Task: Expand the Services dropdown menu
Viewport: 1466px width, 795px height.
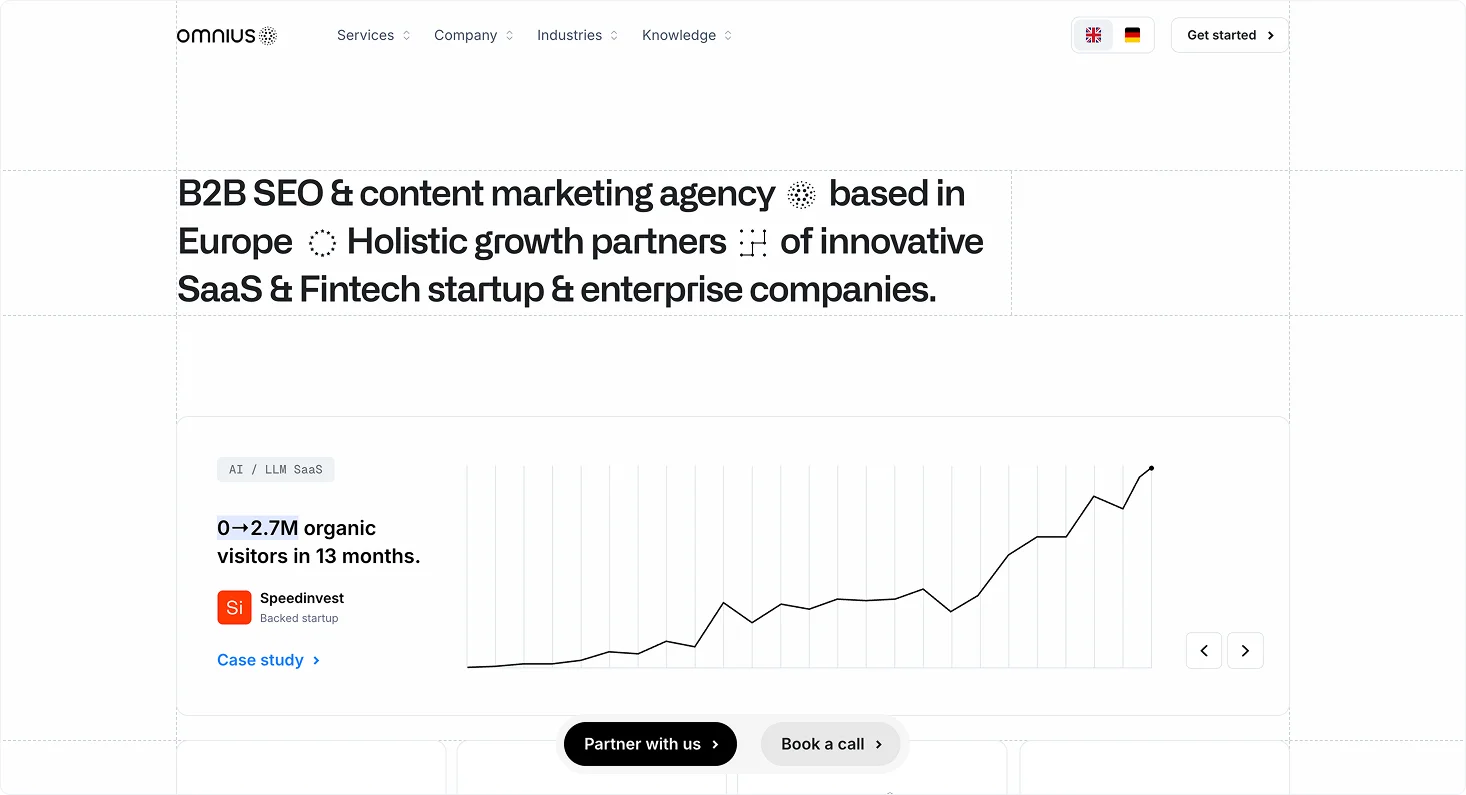Action: (x=373, y=35)
